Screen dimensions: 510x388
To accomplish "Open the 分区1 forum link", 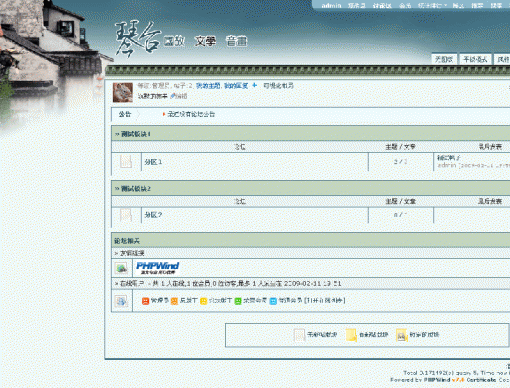I will [153, 162].
